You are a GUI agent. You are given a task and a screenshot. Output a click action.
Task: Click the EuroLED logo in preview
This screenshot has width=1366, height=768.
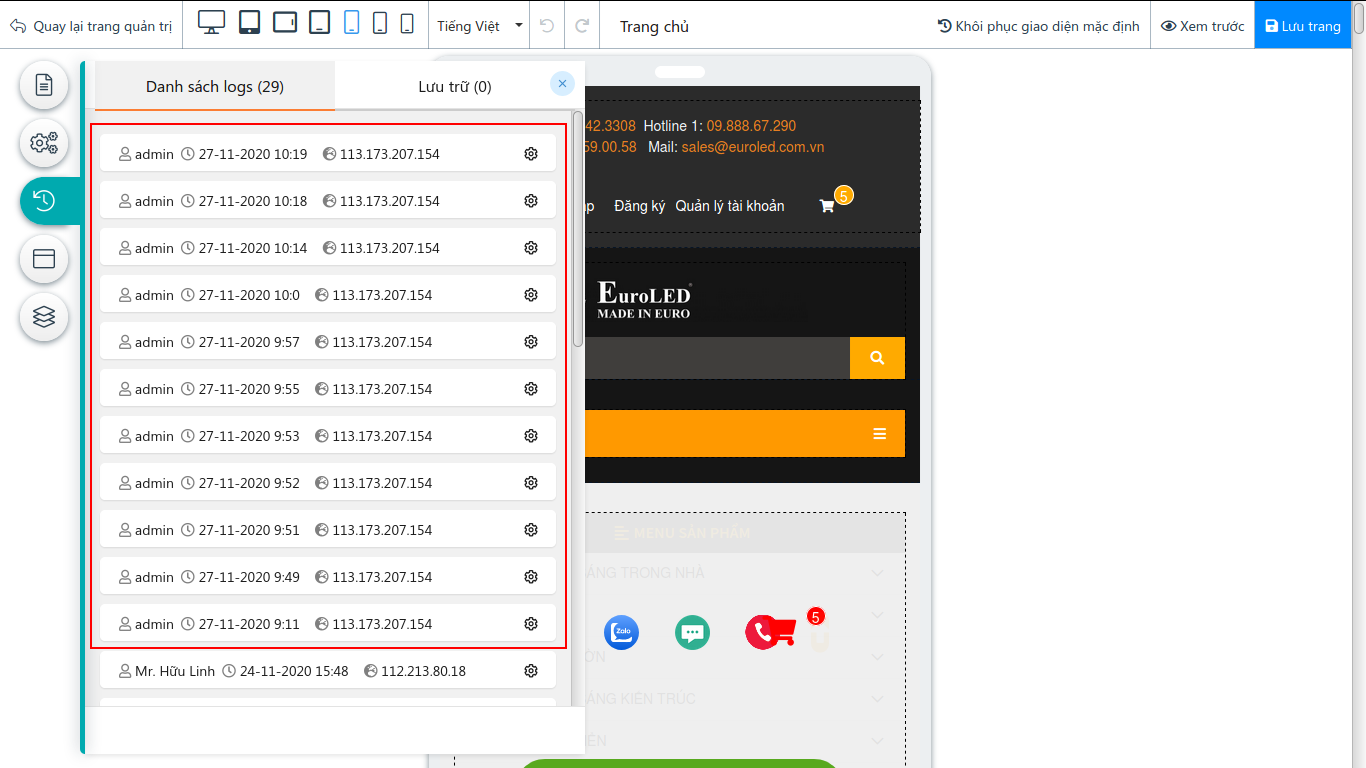(x=644, y=300)
